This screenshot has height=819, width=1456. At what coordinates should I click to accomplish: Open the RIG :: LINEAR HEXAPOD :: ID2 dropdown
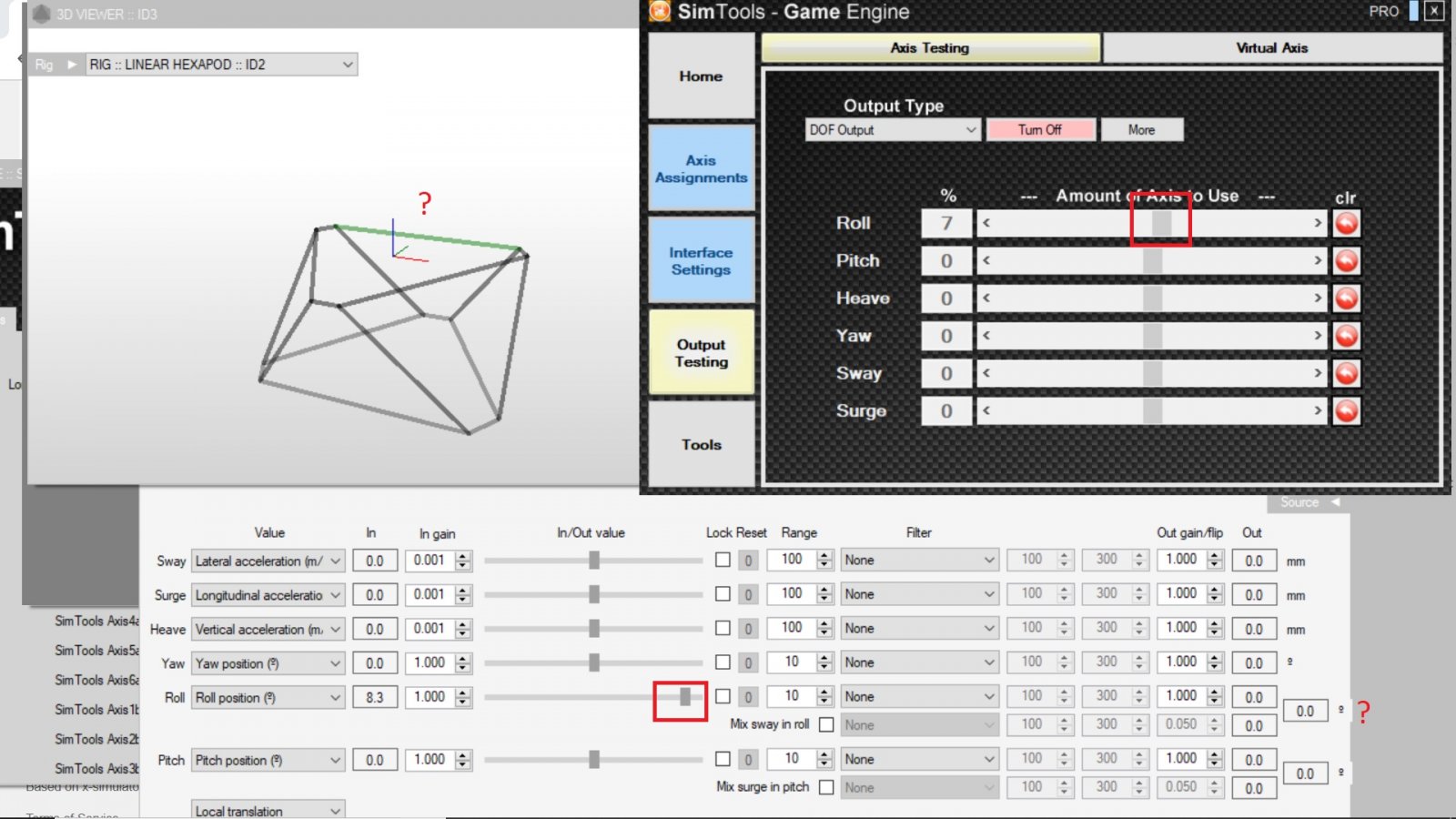pyautogui.click(x=221, y=65)
